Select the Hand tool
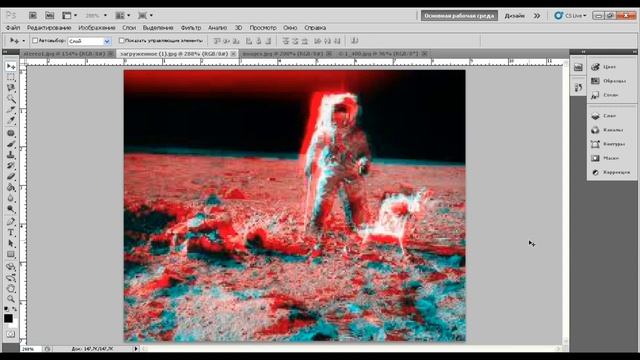The image size is (640, 360). [11, 289]
